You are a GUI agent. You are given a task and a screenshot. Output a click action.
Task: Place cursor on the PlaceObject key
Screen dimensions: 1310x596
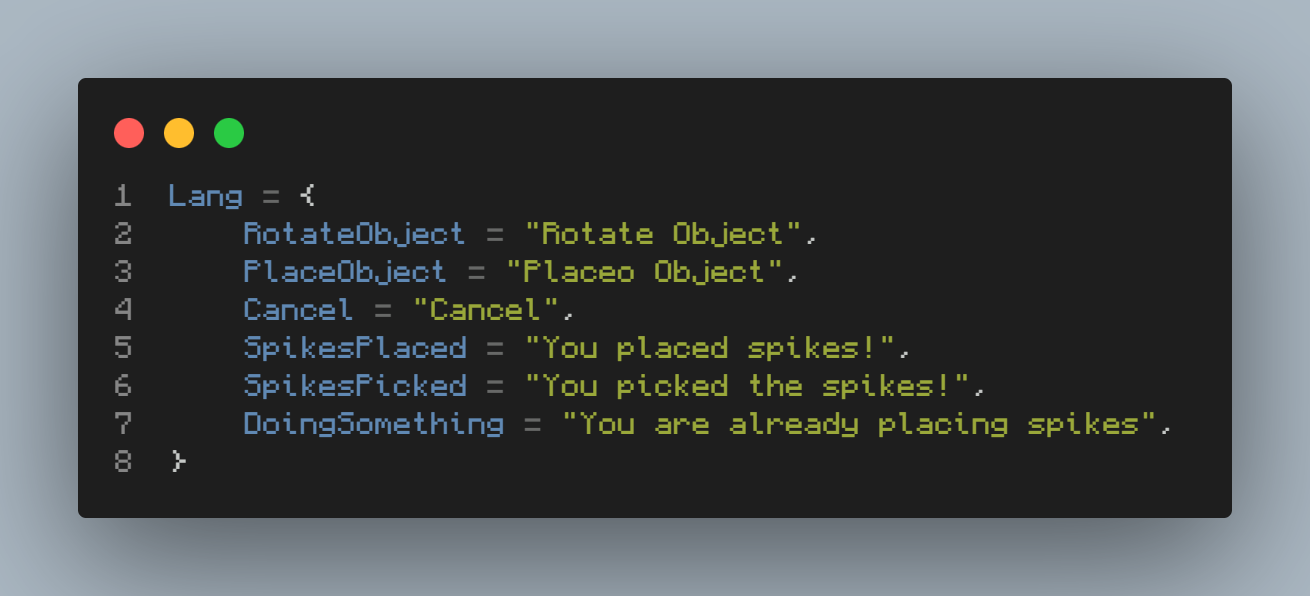[345, 271]
